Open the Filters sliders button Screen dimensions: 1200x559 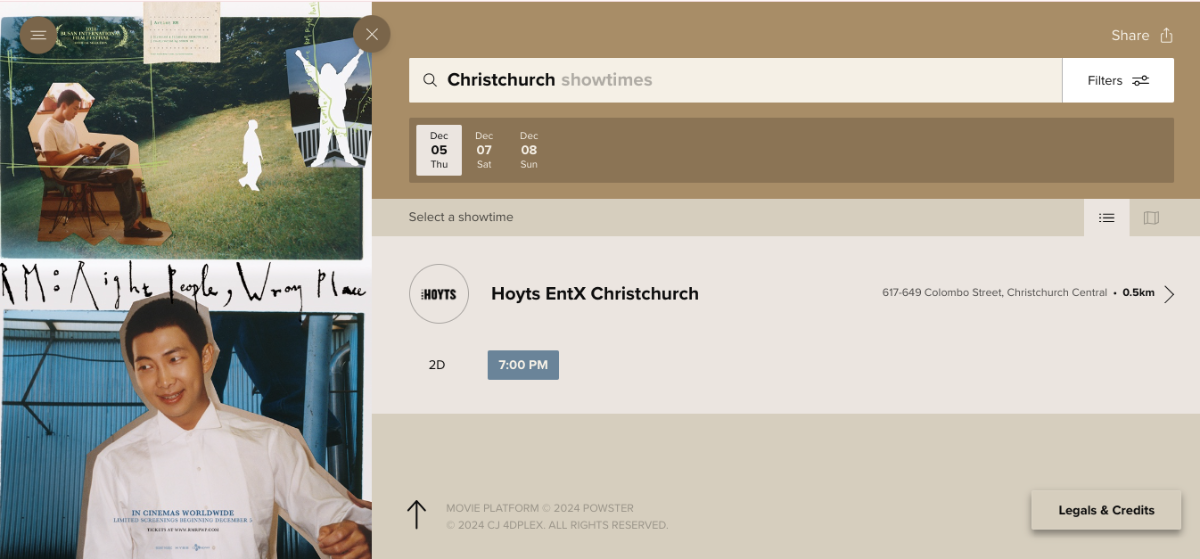pyautogui.click(x=1118, y=80)
